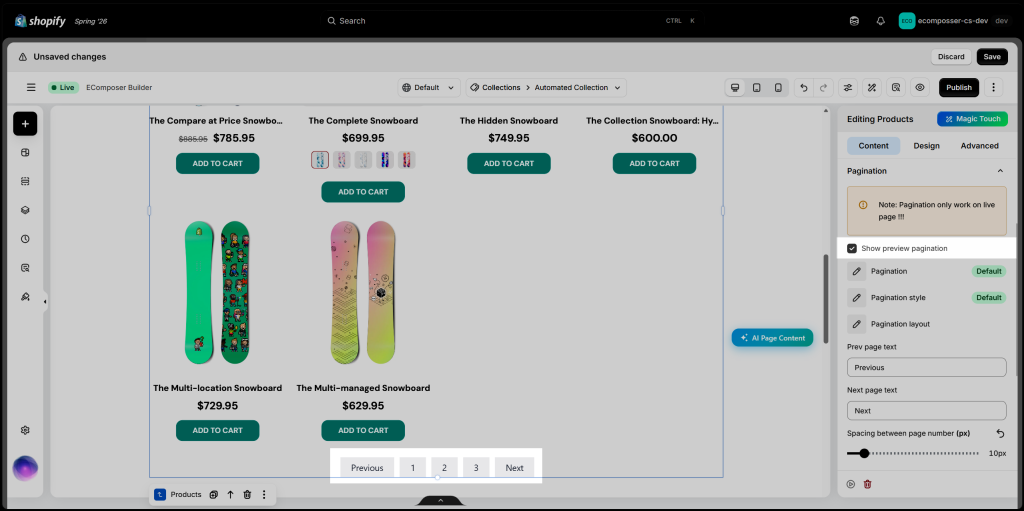Reset spacing between page number value
Screen dimensions: 1024x511
pos(1000,433)
